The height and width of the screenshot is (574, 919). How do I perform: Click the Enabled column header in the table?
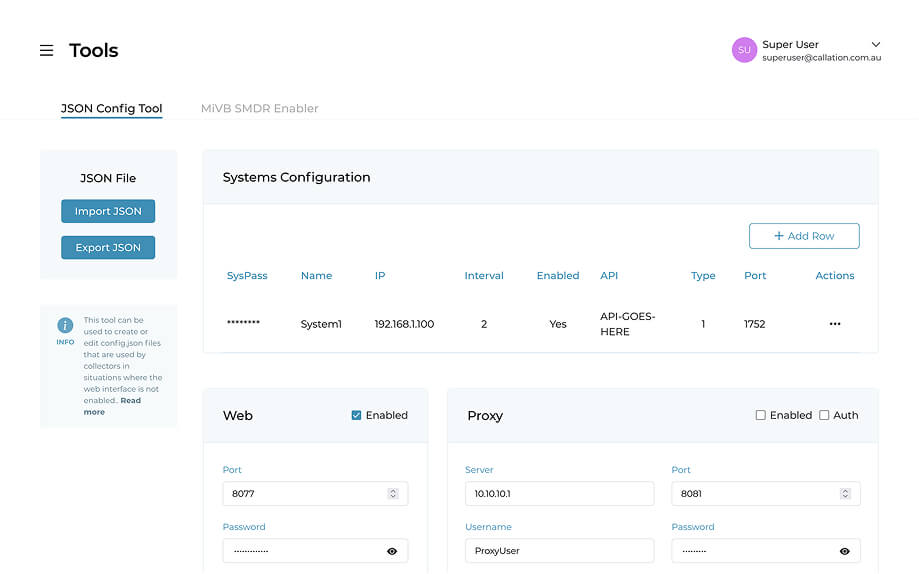558,276
